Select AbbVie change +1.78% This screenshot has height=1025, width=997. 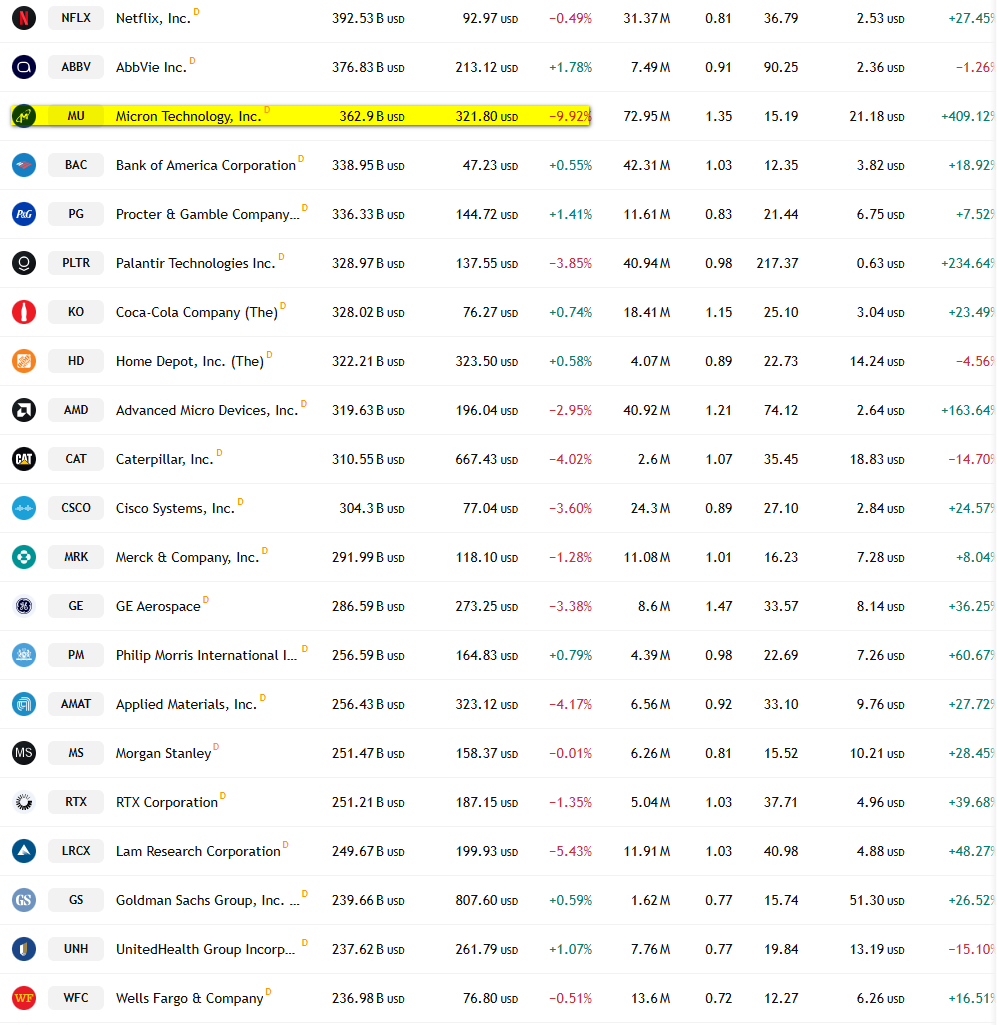[x=570, y=67]
